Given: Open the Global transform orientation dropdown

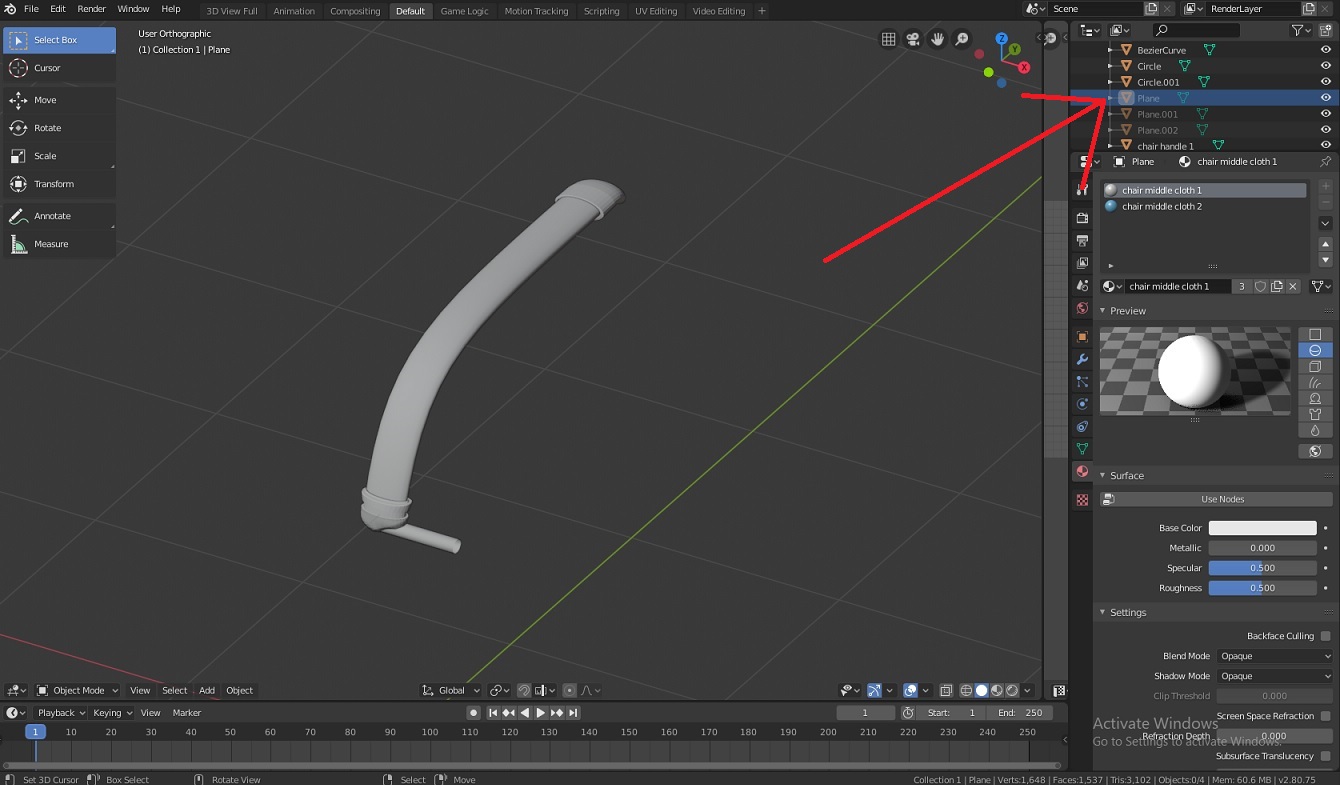Looking at the screenshot, I should pyautogui.click(x=452, y=690).
